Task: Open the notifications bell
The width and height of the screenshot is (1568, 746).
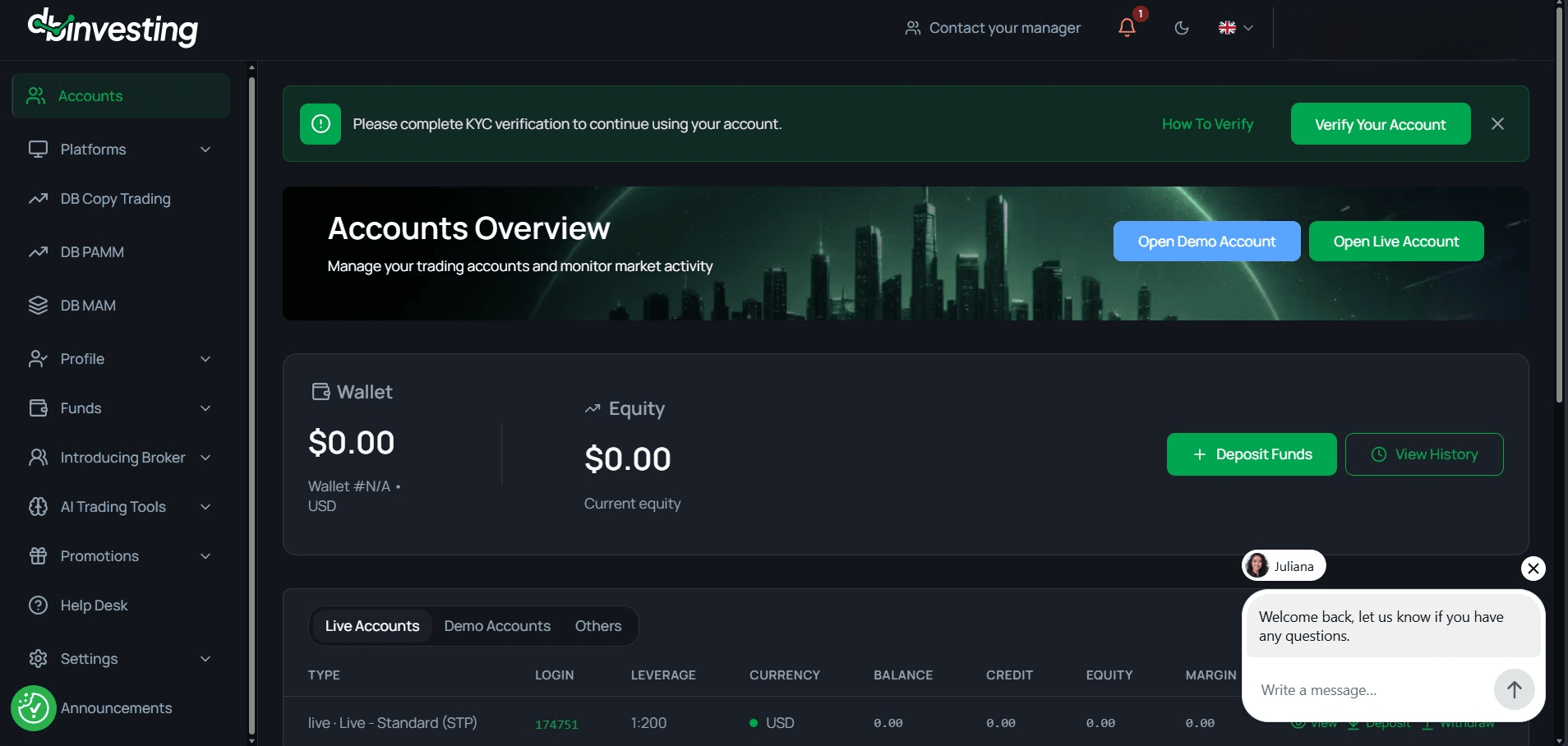Action: pos(1128,27)
